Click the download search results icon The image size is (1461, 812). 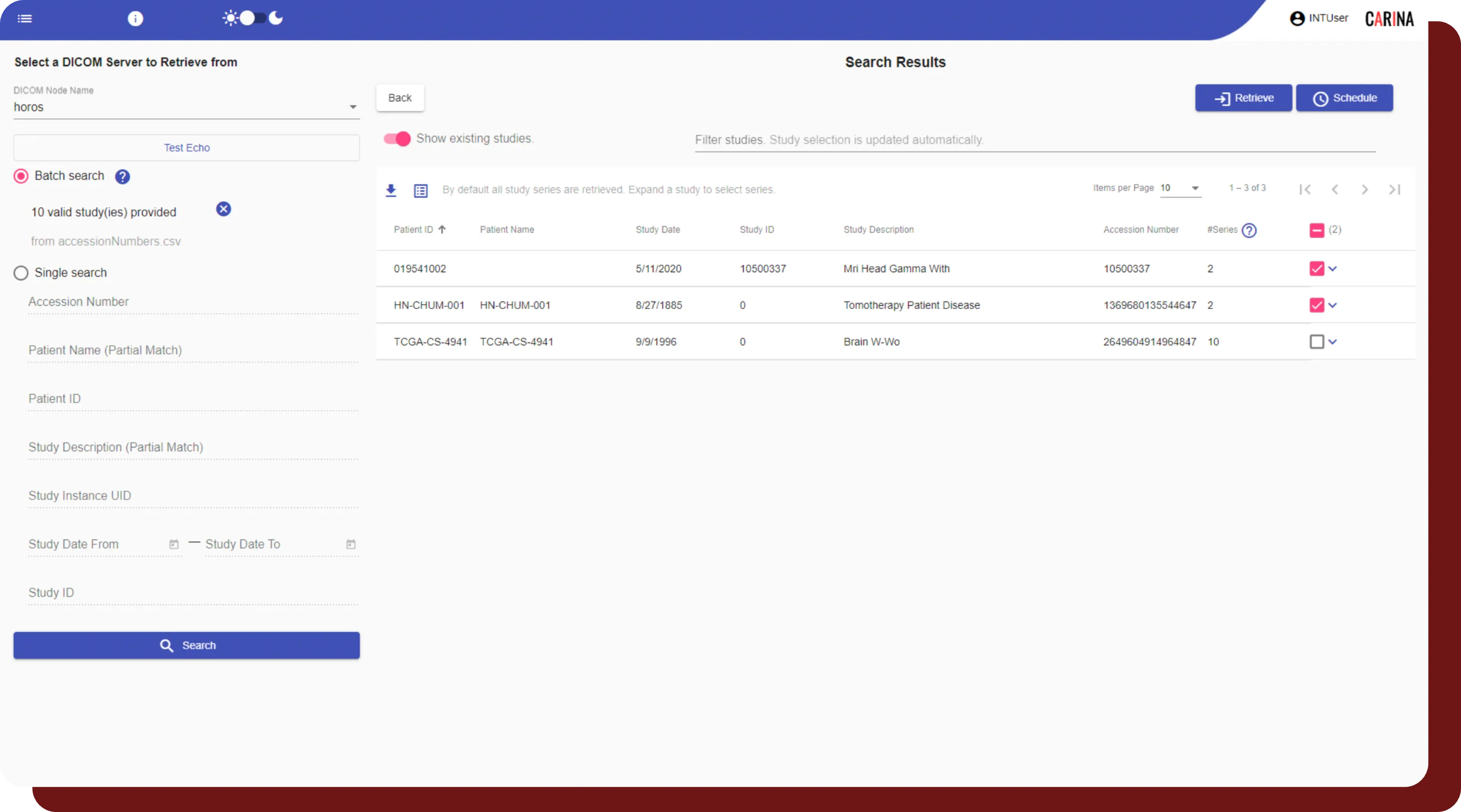(391, 190)
